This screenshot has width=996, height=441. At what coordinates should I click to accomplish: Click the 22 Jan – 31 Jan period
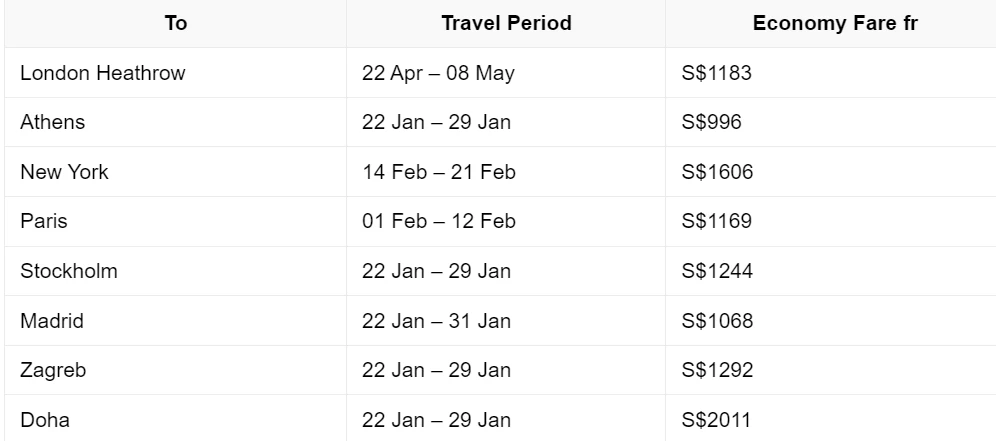pos(436,320)
